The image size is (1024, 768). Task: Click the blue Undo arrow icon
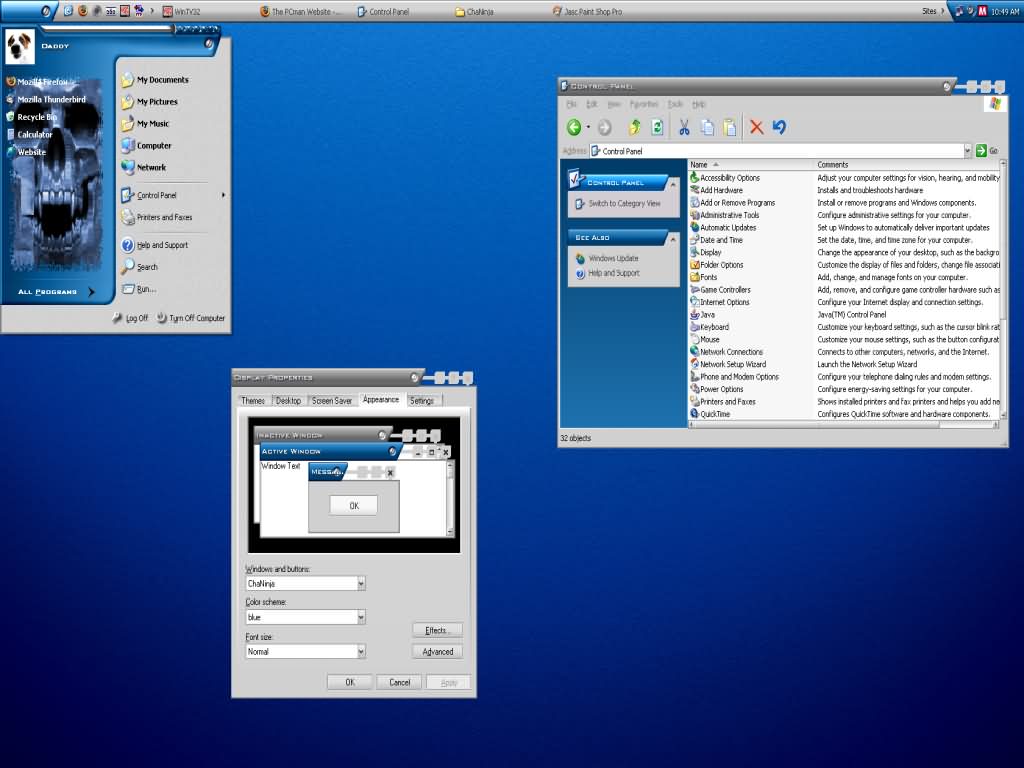tap(779, 127)
